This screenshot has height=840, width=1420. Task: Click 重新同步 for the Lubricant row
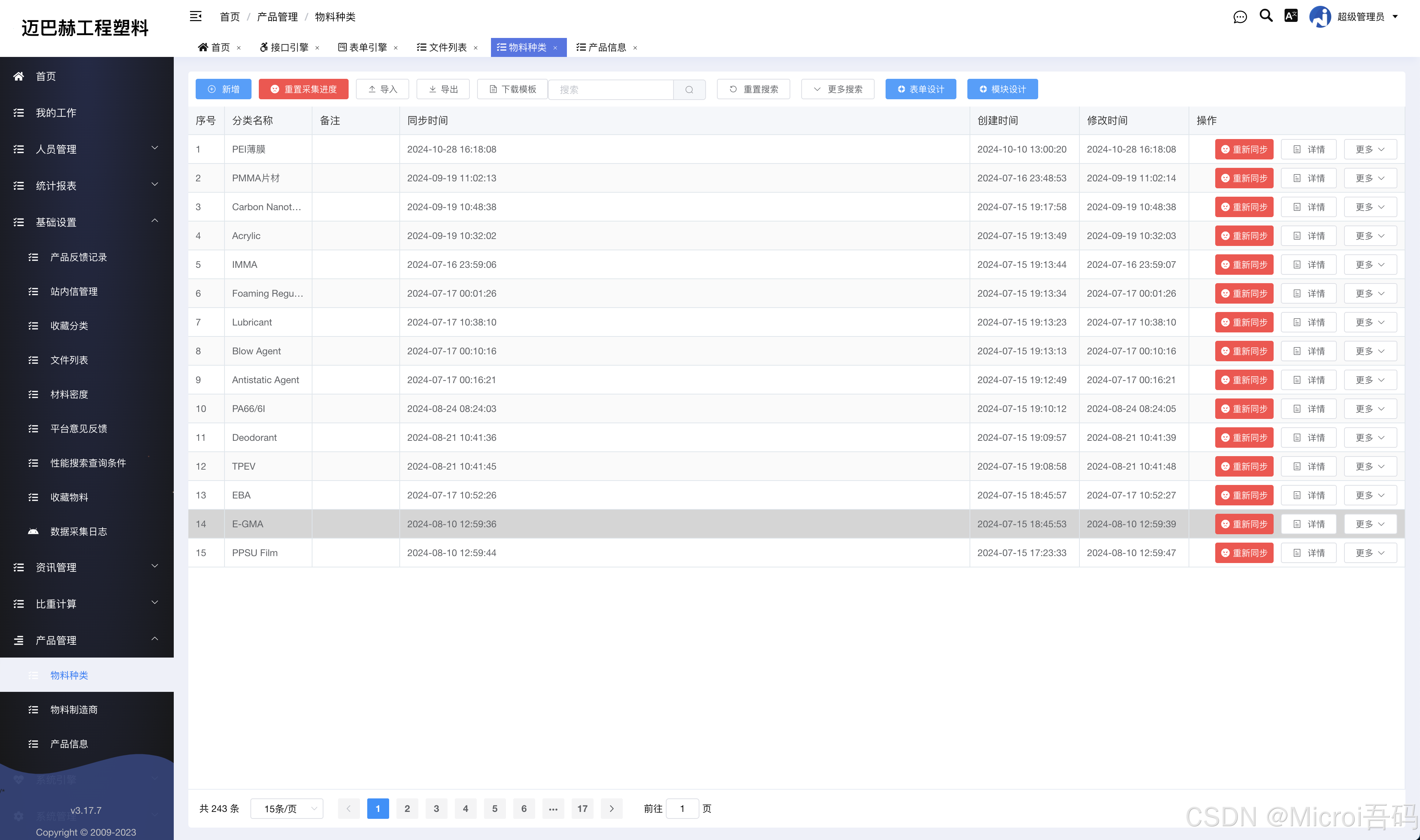(1244, 322)
